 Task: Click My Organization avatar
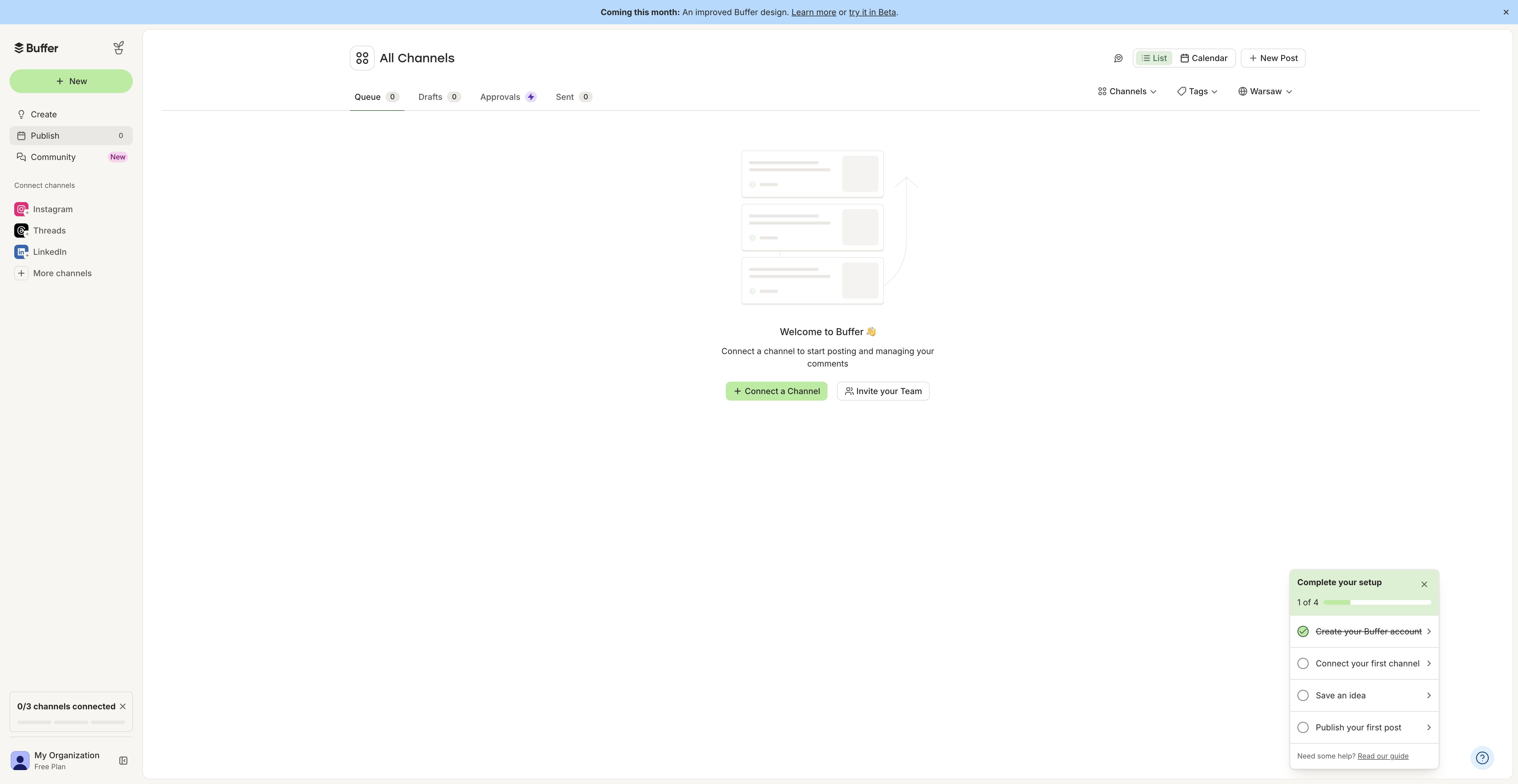click(x=20, y=760)
